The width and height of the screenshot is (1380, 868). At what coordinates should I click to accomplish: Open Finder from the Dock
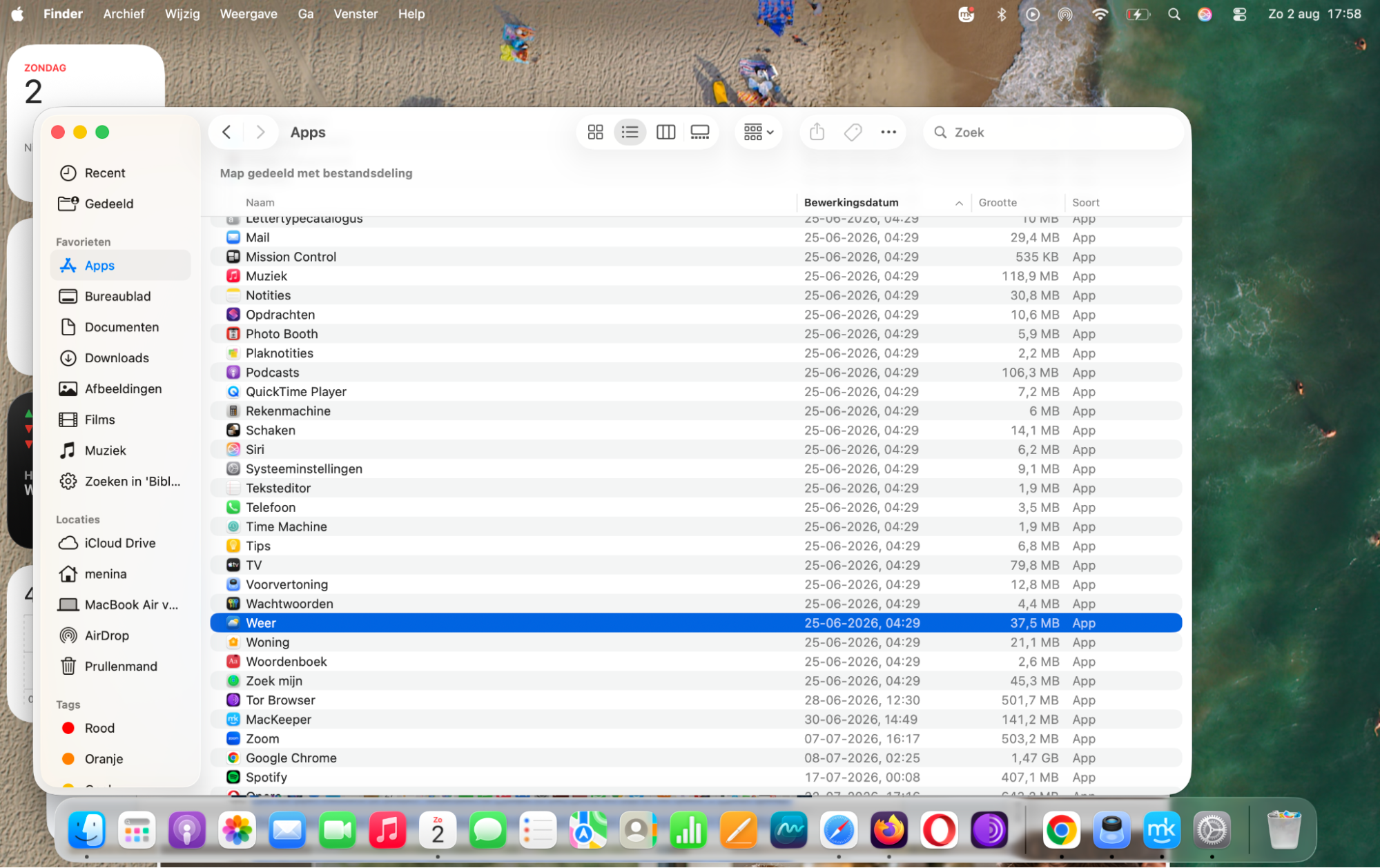pyautogui.click(x=87, y=830)
